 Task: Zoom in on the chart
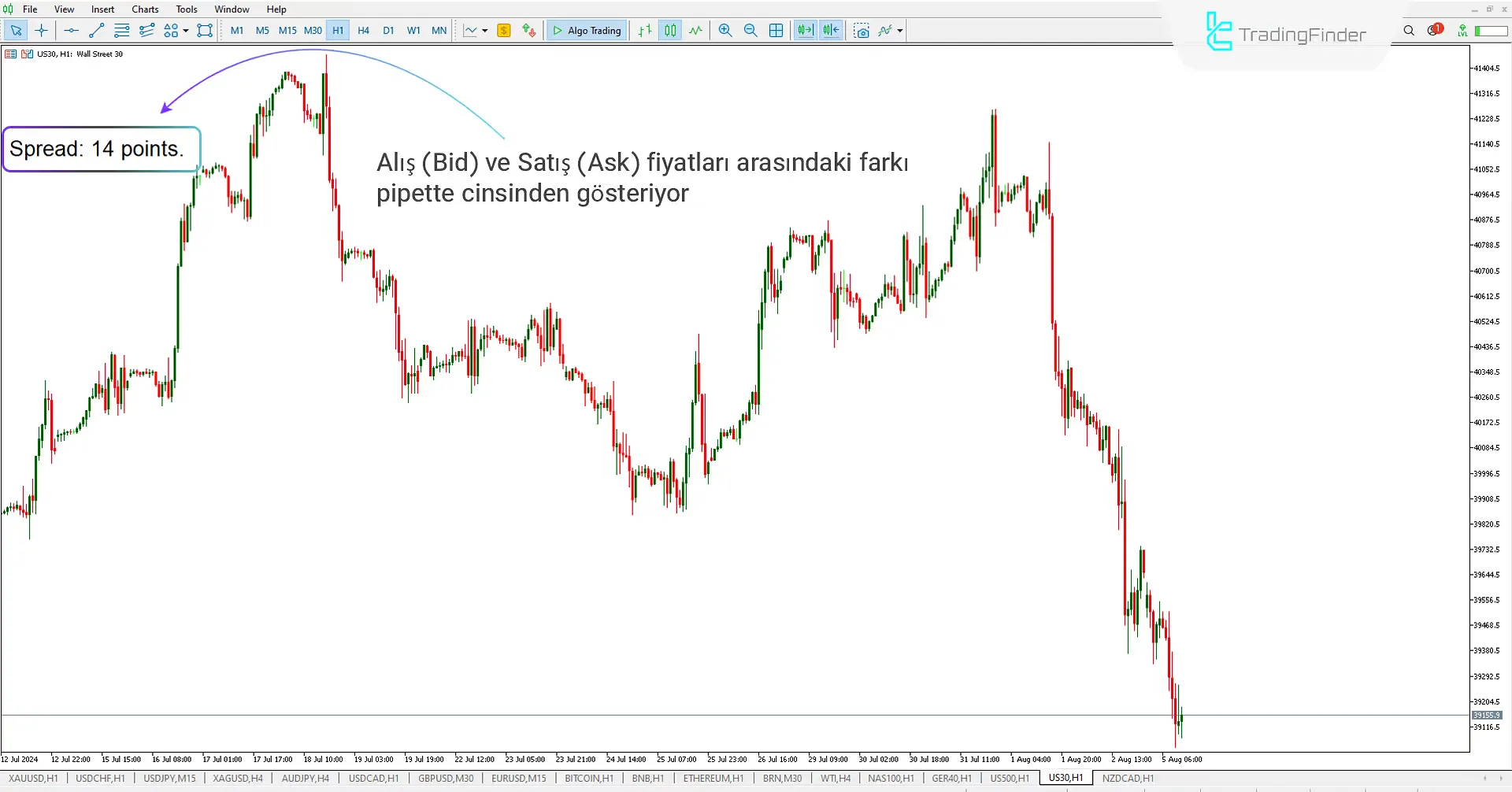[724, 30]
